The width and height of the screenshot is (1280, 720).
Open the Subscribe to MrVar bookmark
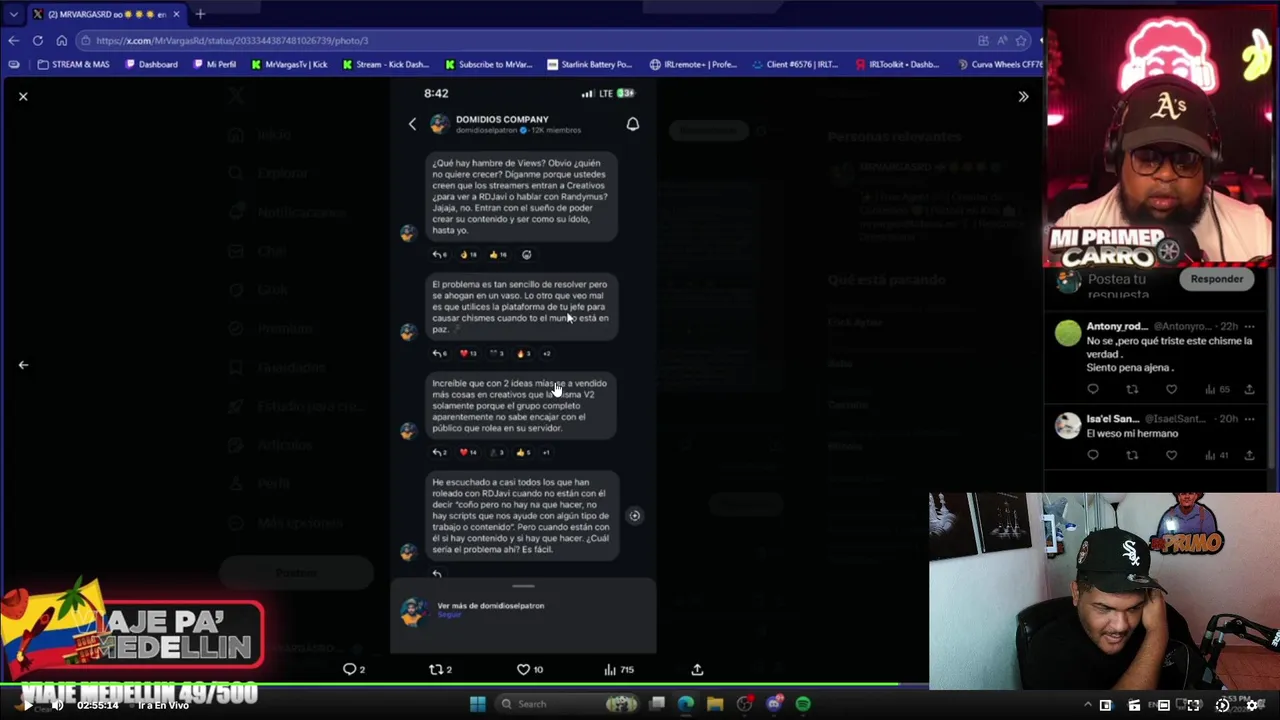pos(488,64)
